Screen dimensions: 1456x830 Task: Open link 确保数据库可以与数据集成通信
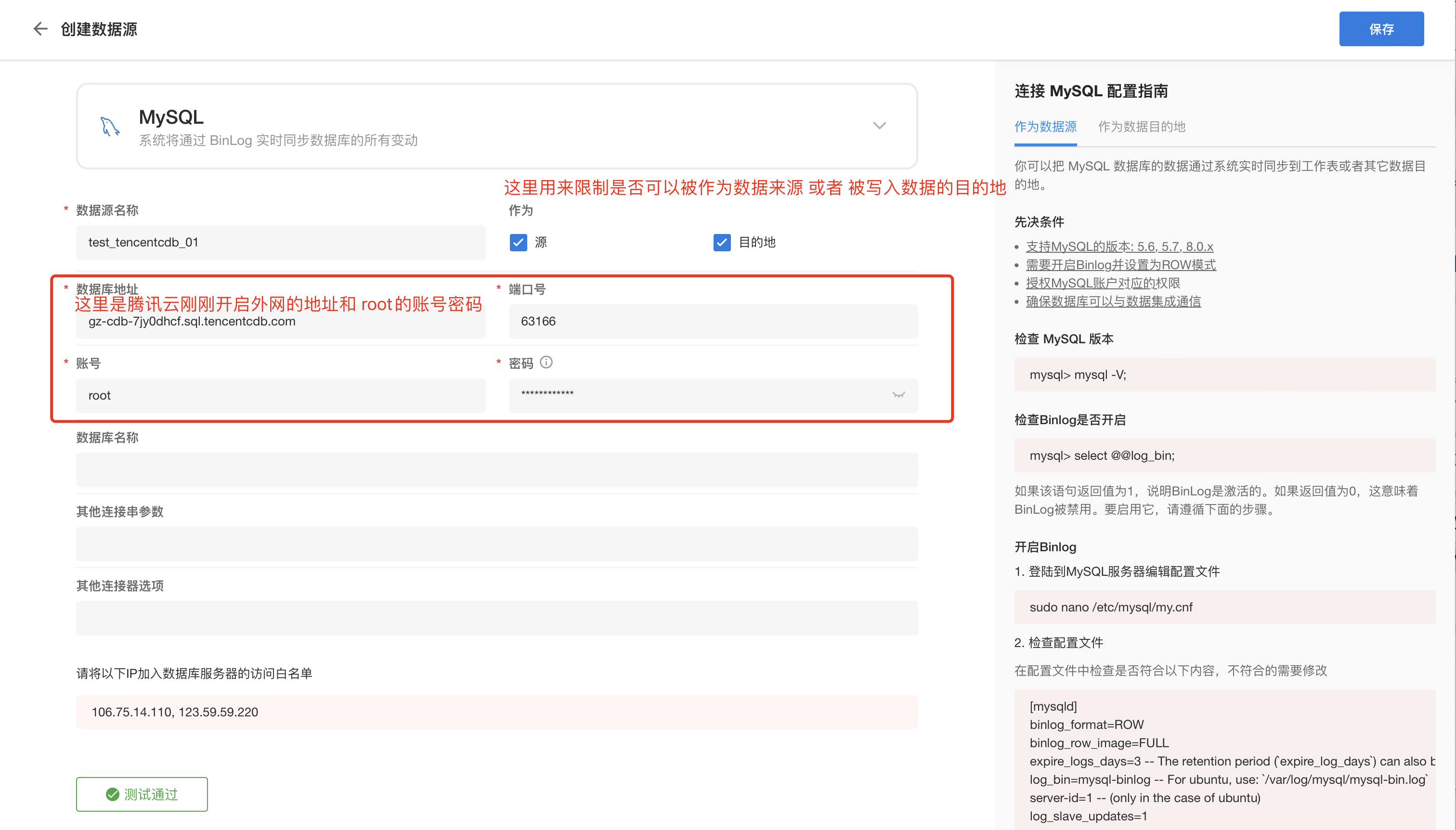(1113, 301)
